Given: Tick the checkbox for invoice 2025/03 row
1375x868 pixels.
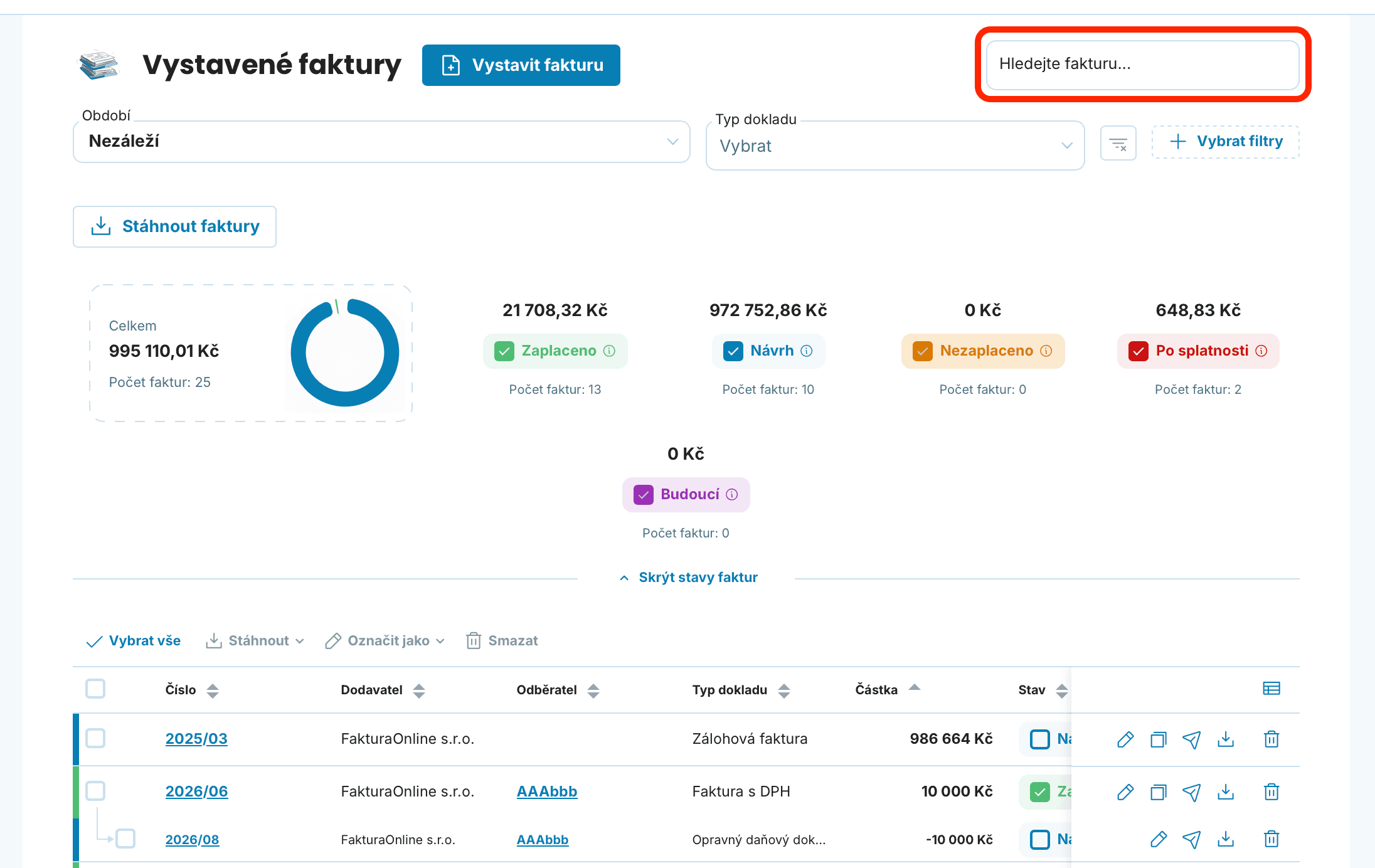Looking at the screenshot, I should point(95,738).
